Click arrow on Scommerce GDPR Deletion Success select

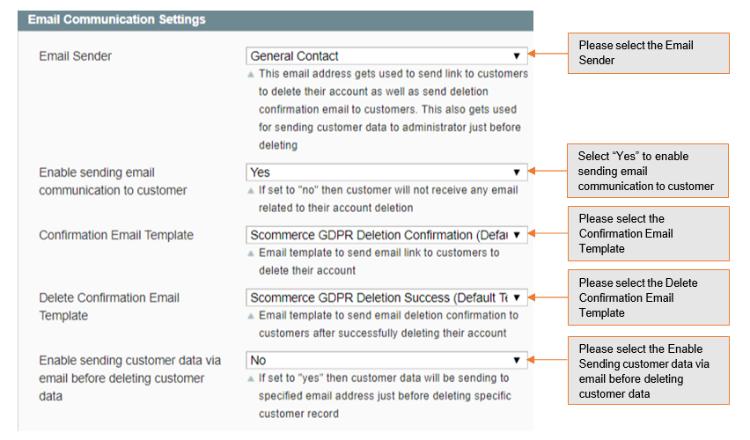517,297
